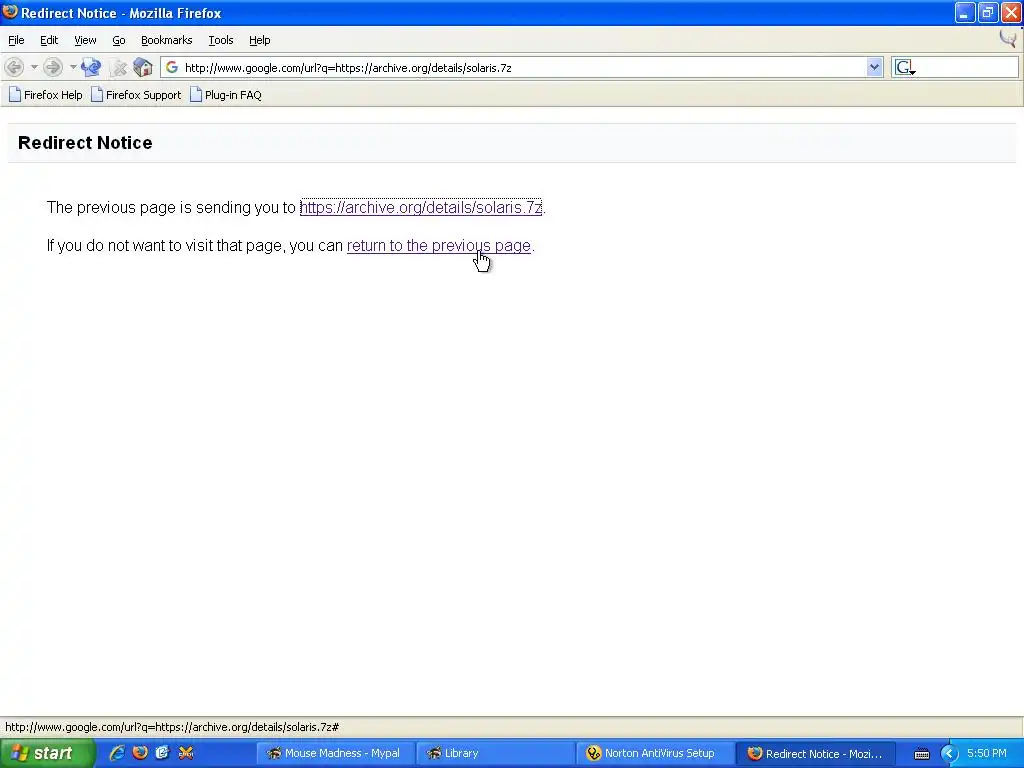The image size is (1024, 768).
Task: Go to the Home page icon
Action: 142,67
